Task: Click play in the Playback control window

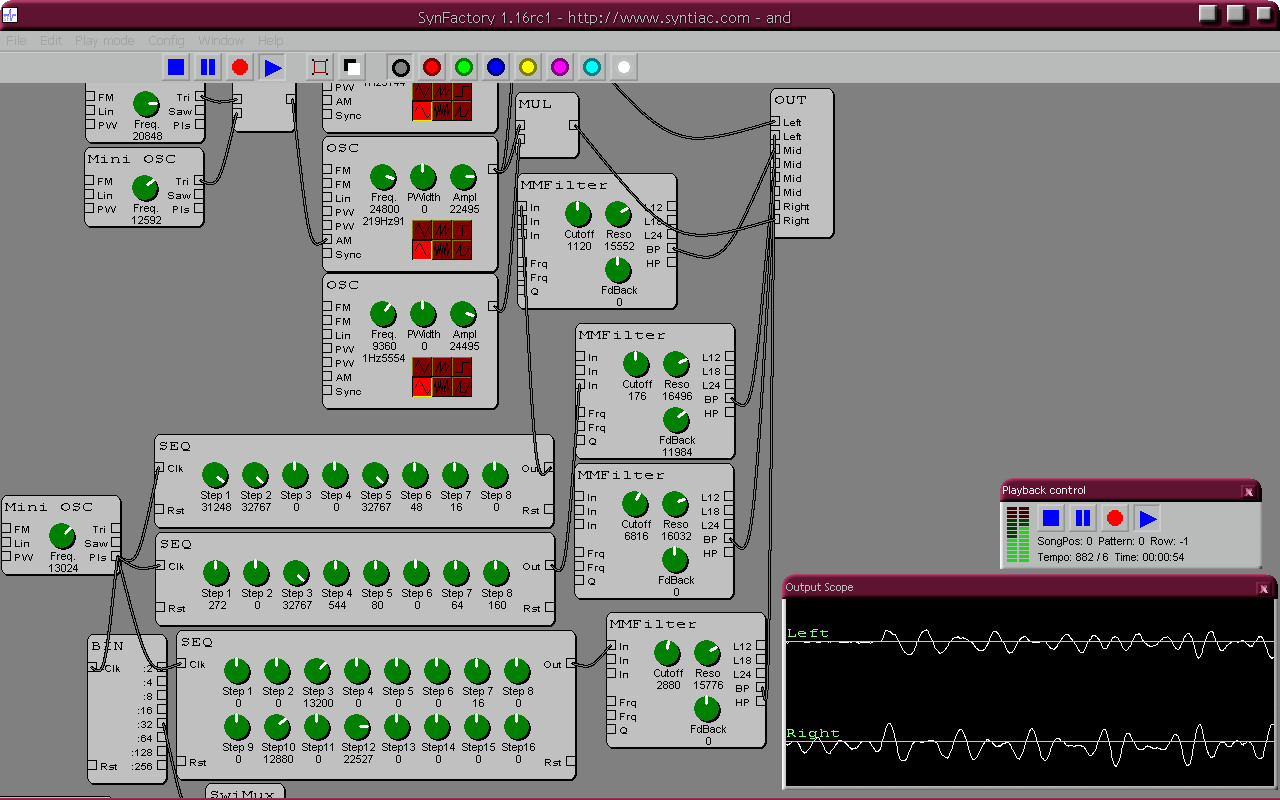Action: click(x=1147, y=518)
